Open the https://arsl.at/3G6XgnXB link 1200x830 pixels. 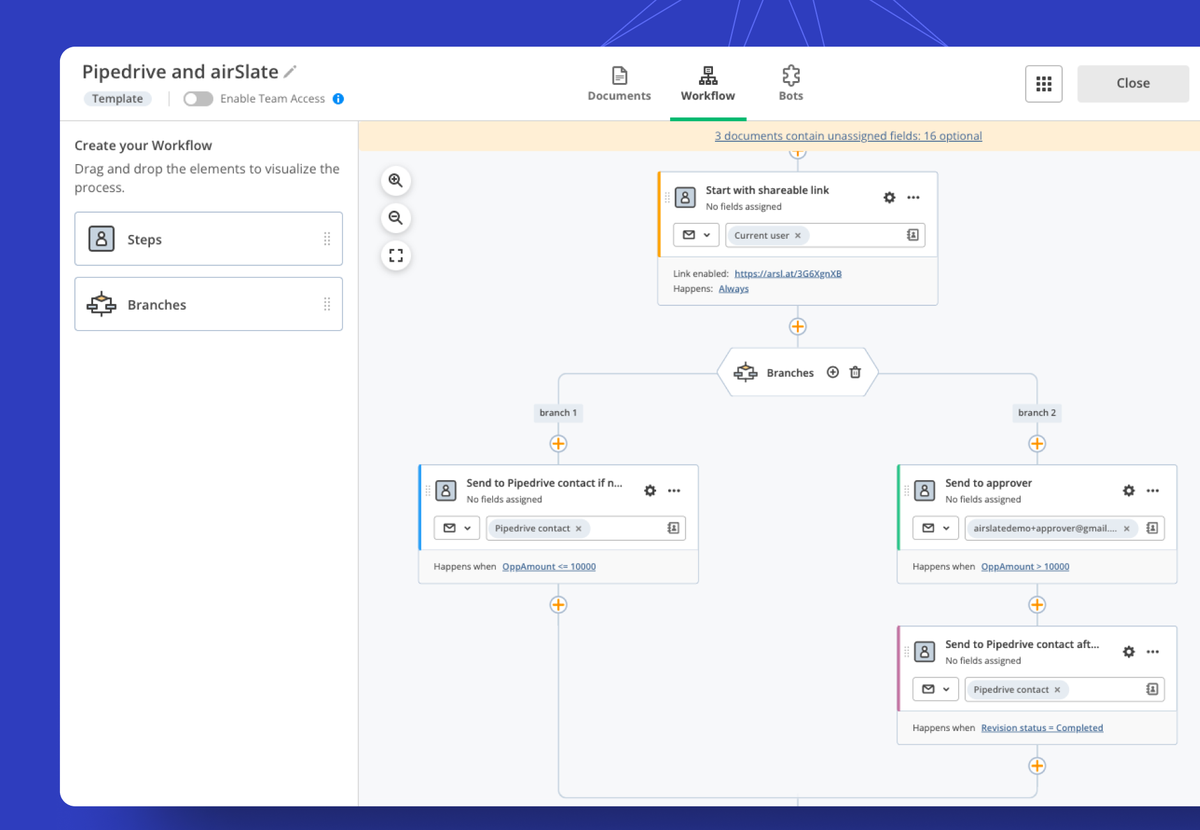coord(788,273)
